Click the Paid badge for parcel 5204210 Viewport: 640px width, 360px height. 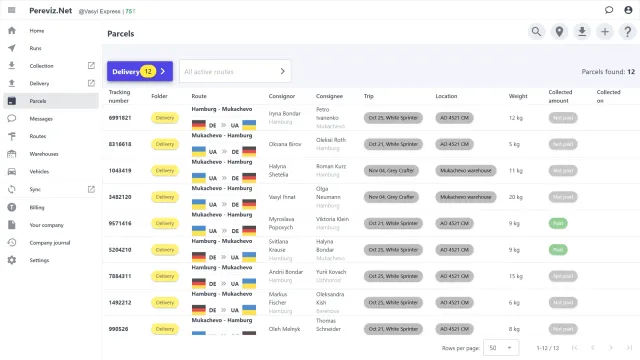click(558, 250)
